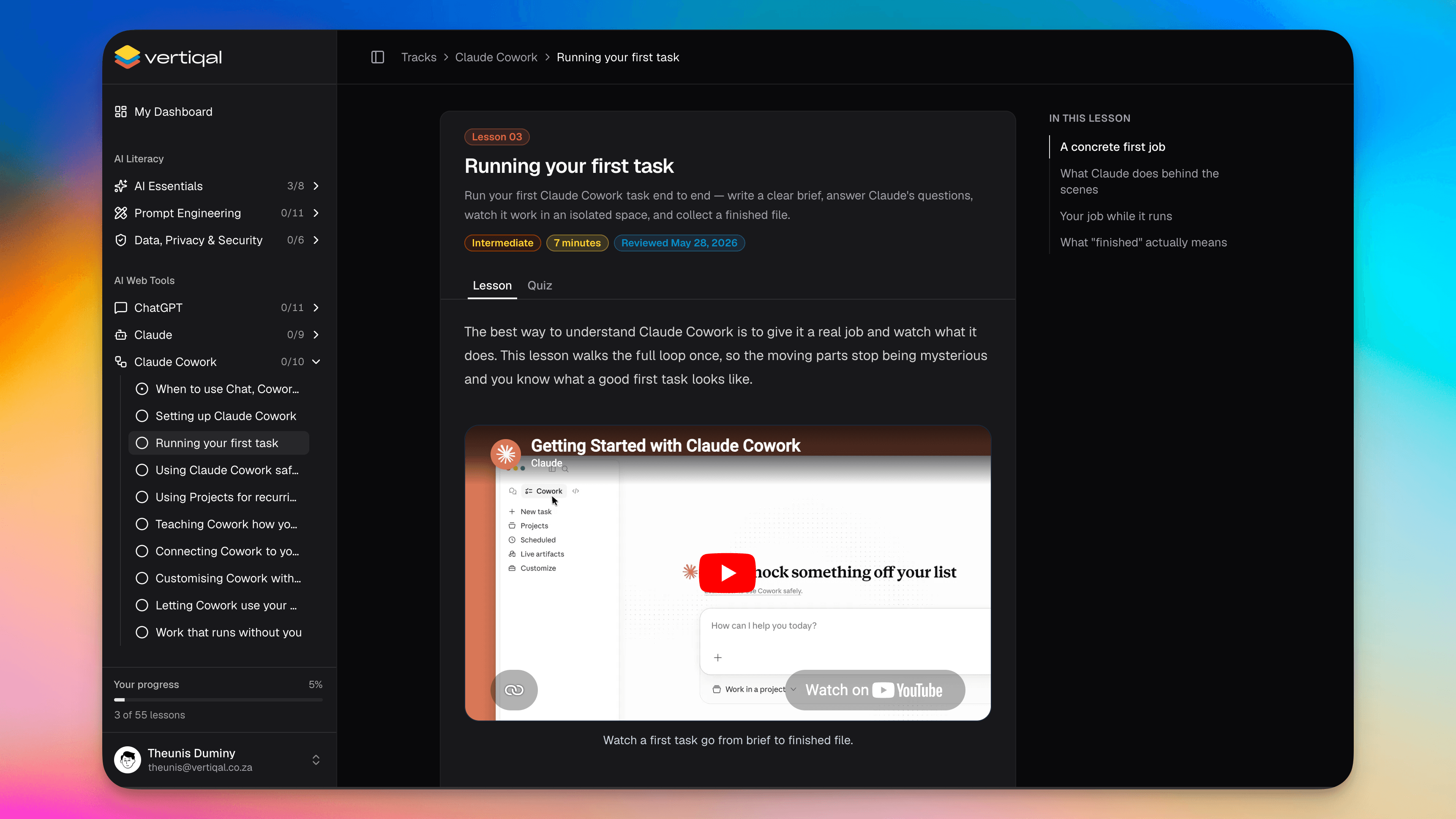Click the Reviewed May 28, 2026 badge

tap(679, 243)
